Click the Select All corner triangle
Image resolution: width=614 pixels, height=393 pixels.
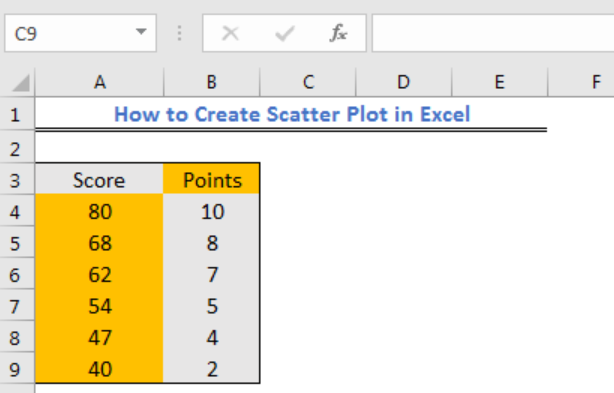(x=20, y=83)
